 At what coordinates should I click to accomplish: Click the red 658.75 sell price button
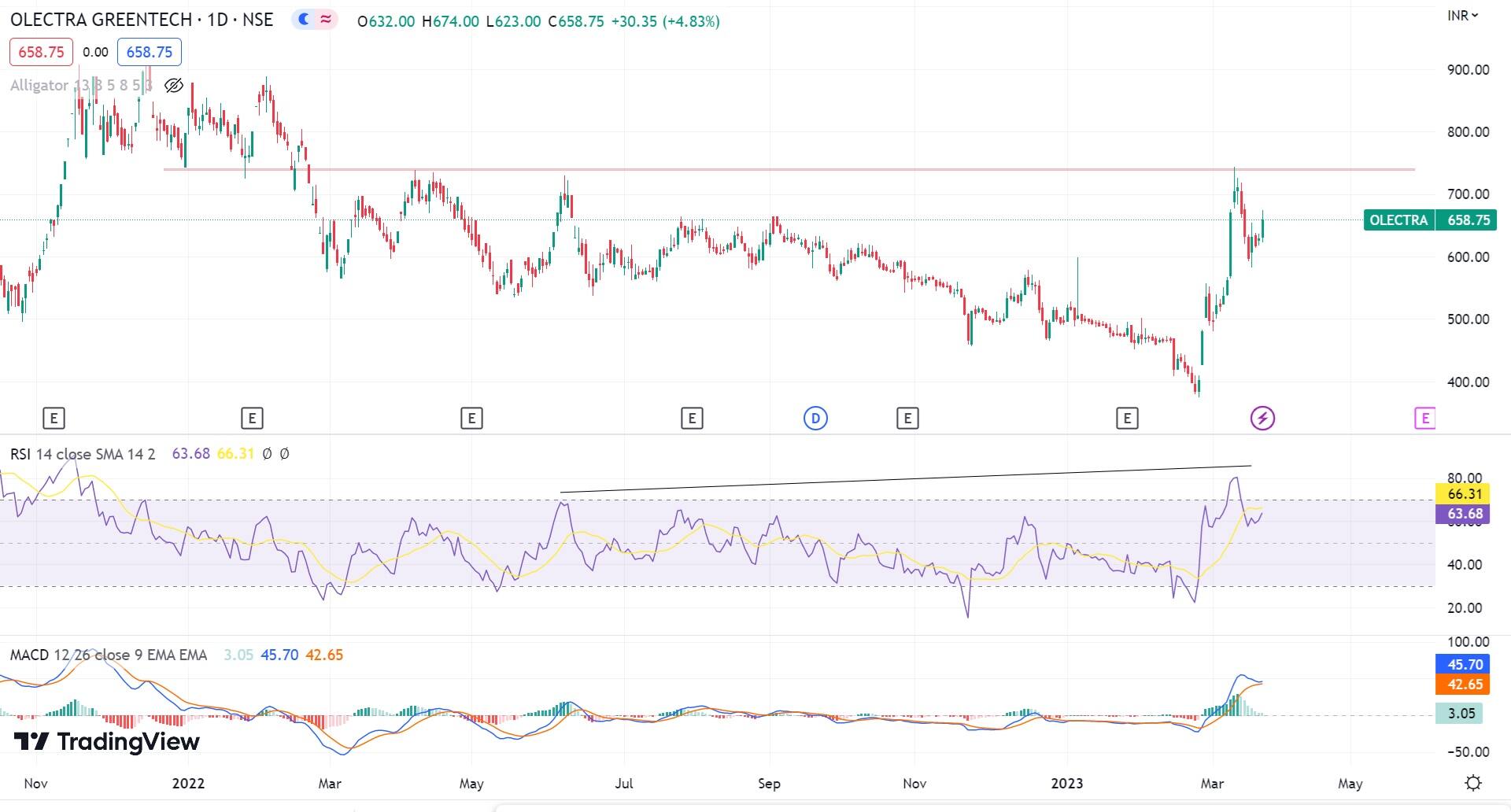(41, 52)
